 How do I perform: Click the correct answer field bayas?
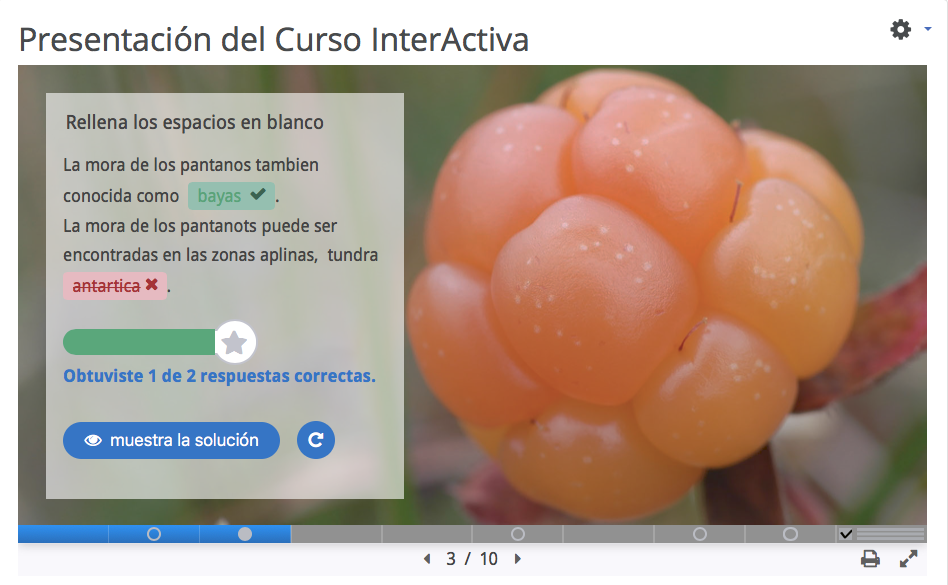tap(220, 196)
